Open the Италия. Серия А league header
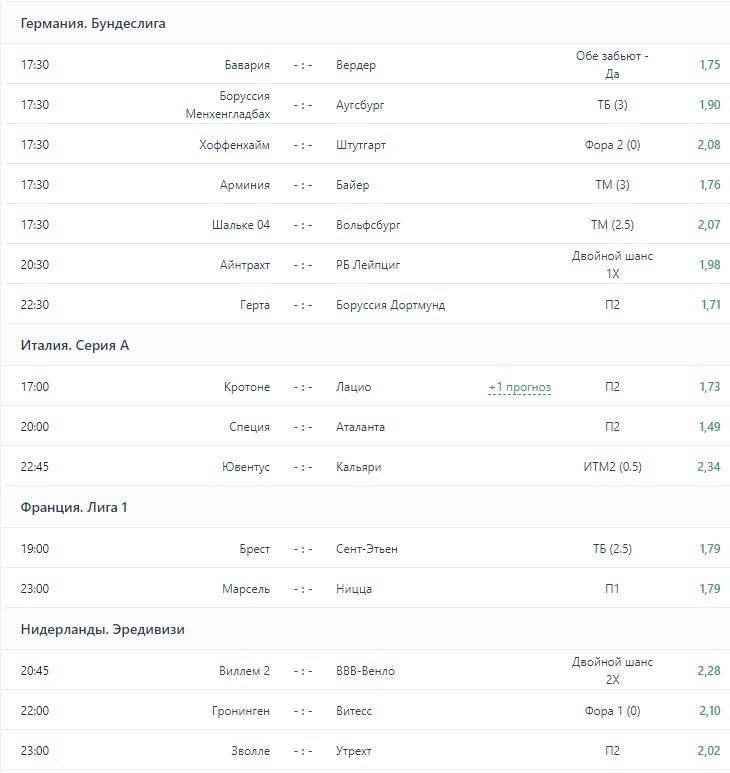The height and width of the screenshot is (773, 730). pyautogui.click(x=75, y=346)
